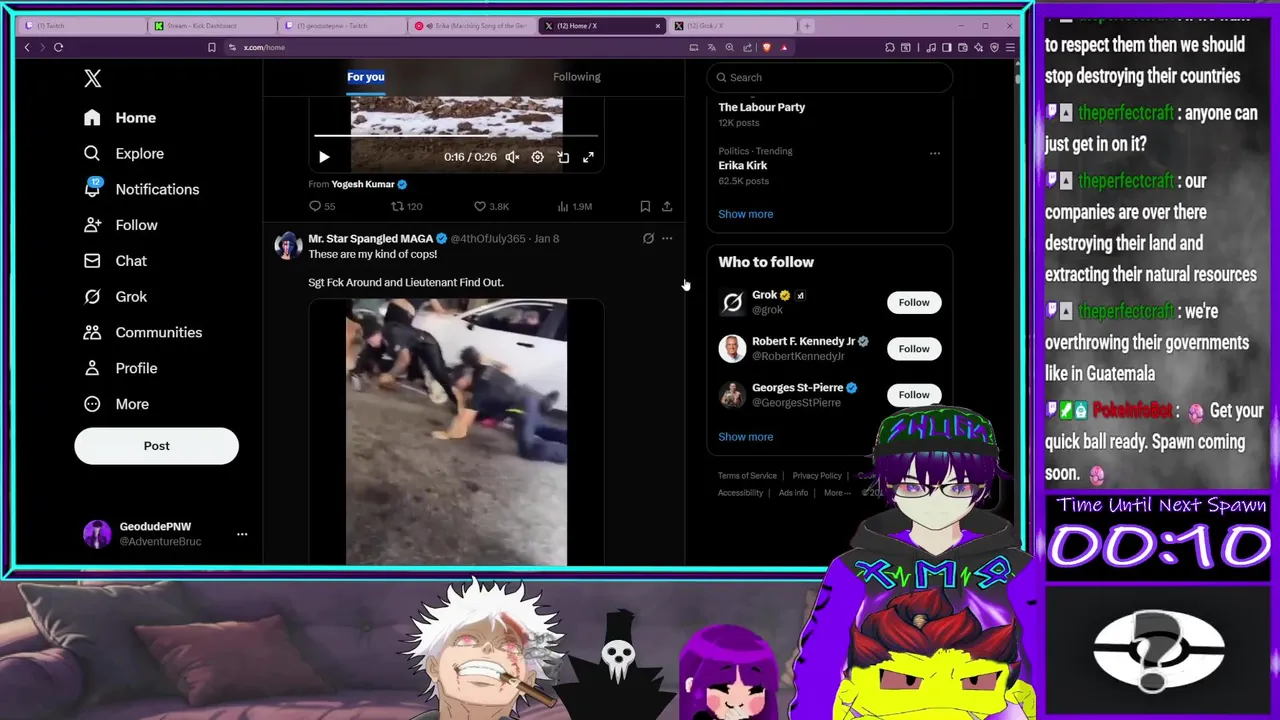Click the X Search field
This screenshot has width=1280, height=720.
[x=829, y=77]
